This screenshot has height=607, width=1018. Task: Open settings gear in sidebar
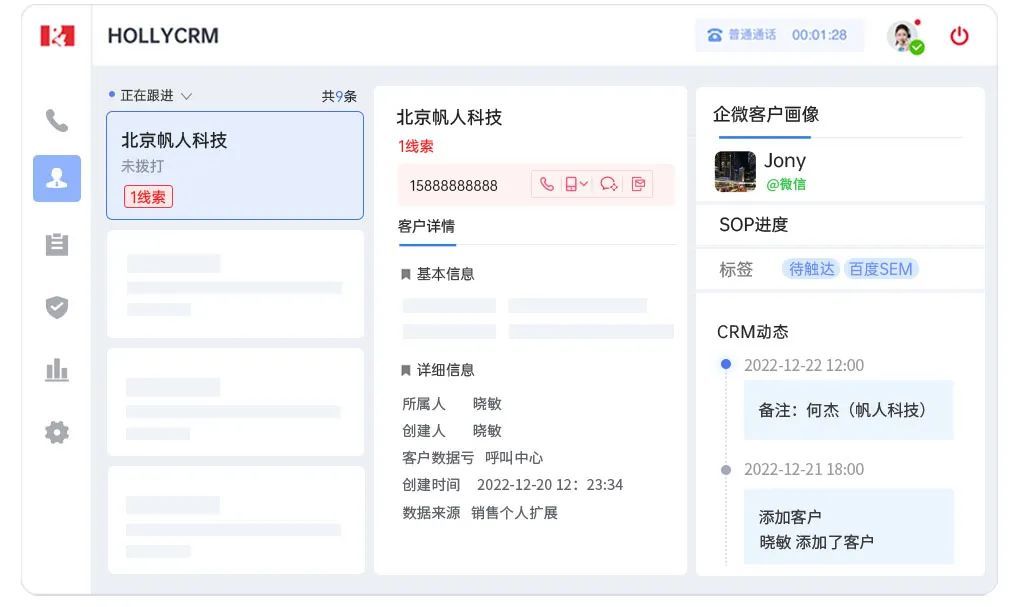tap(57, 432)
